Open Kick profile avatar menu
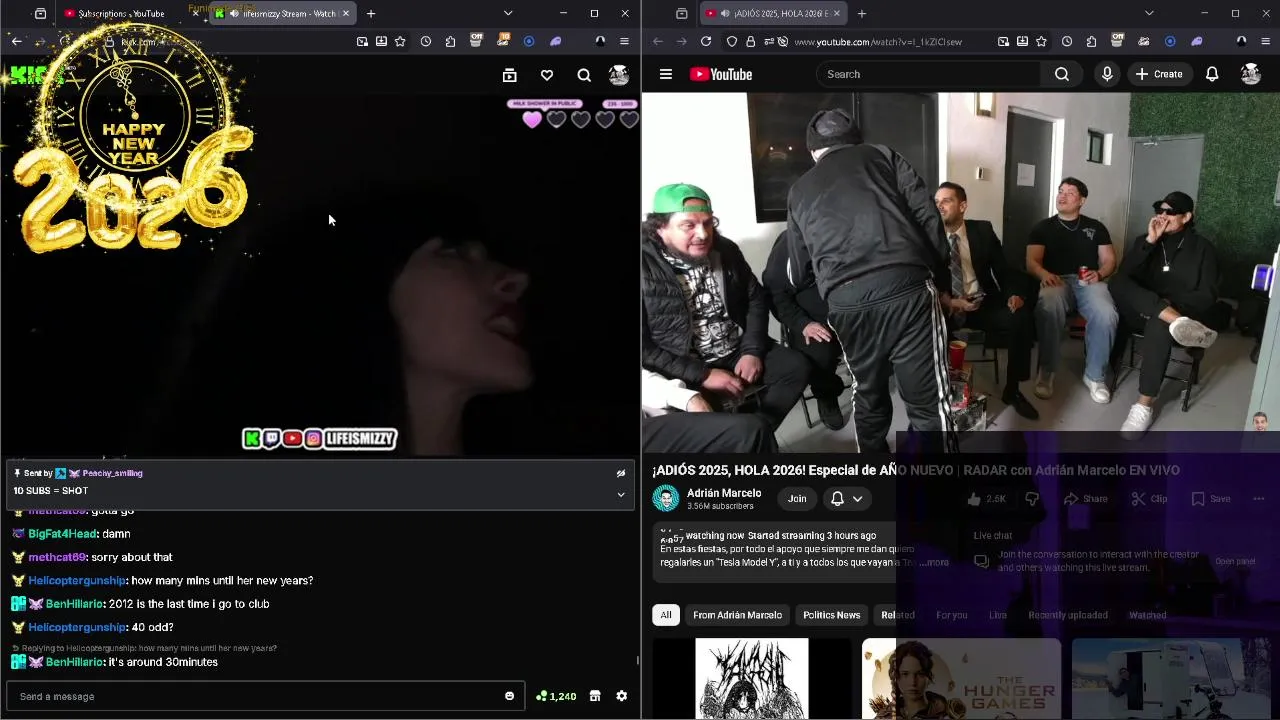Image resolution: width=1280 pixels, height=720 pixels. click(x=619, y=75)
